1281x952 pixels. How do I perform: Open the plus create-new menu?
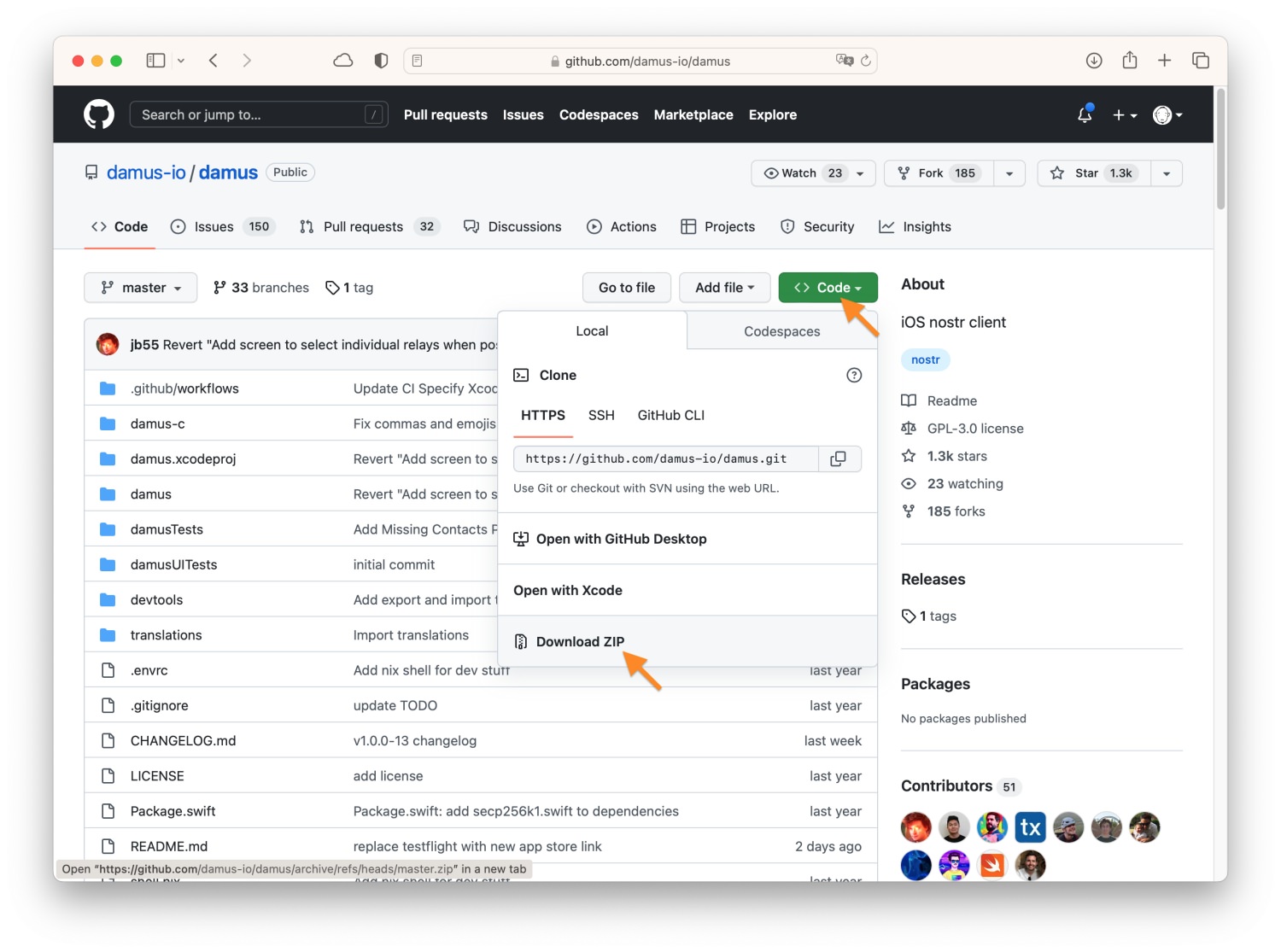pos(1125,114)
